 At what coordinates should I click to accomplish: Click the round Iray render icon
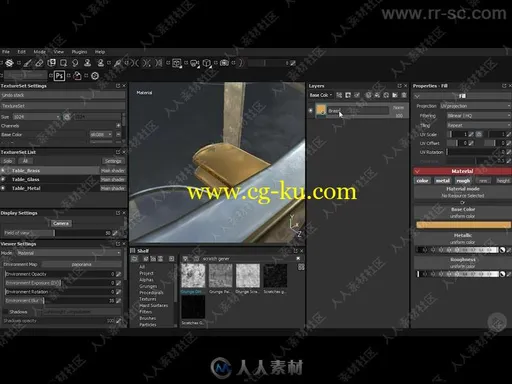coord(95,76)
